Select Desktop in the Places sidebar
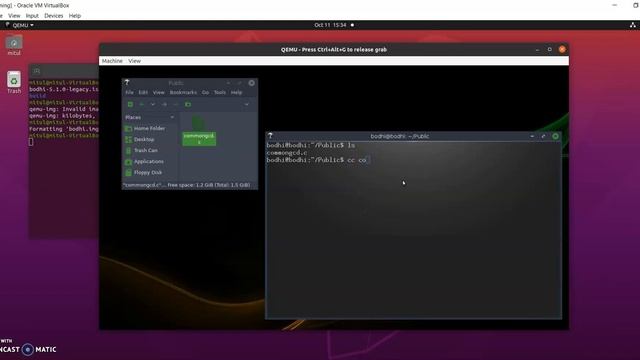This screenshot has width=640, height=360. point(140,139)
